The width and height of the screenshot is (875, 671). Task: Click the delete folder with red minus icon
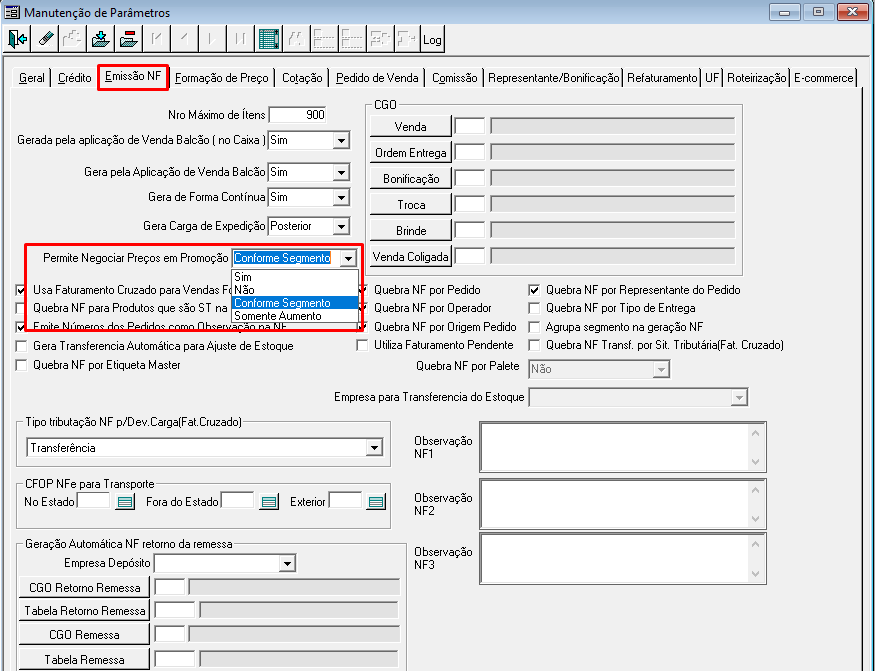[x=129, y=39]
